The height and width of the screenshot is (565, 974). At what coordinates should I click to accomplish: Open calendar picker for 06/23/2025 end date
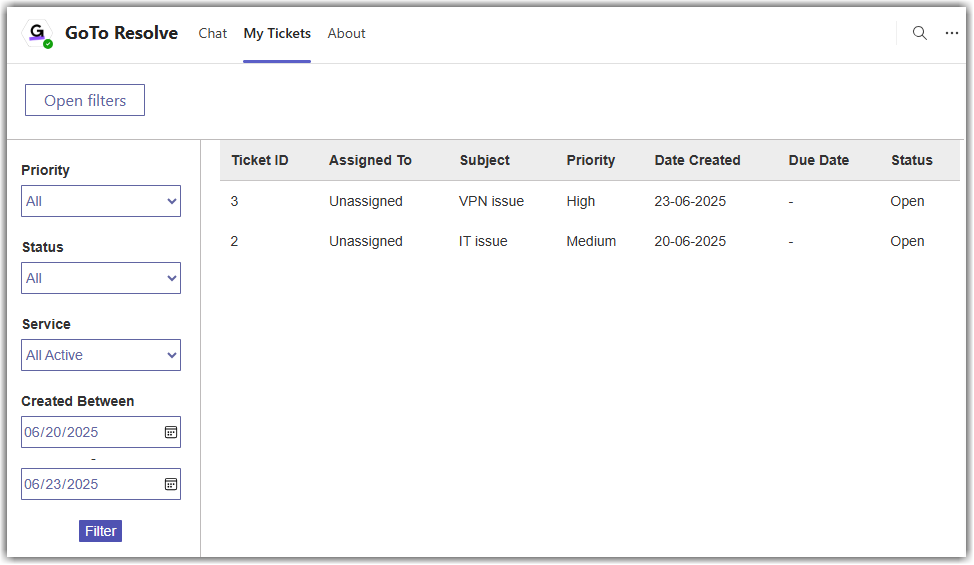coord(171,484)
